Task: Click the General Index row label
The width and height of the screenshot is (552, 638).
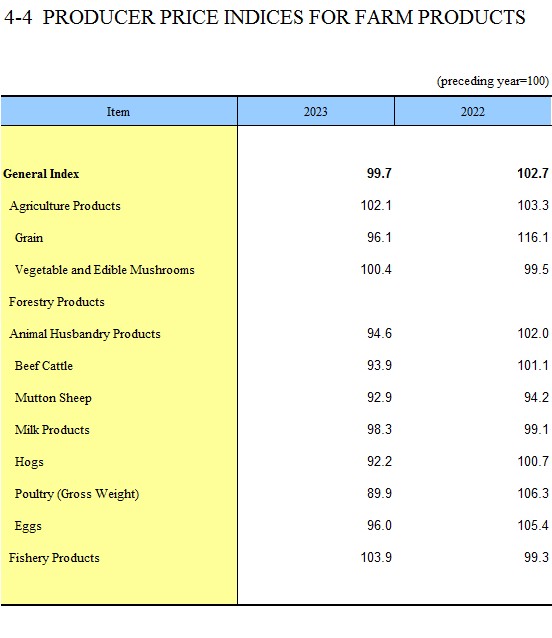Action: pos(41,174)
